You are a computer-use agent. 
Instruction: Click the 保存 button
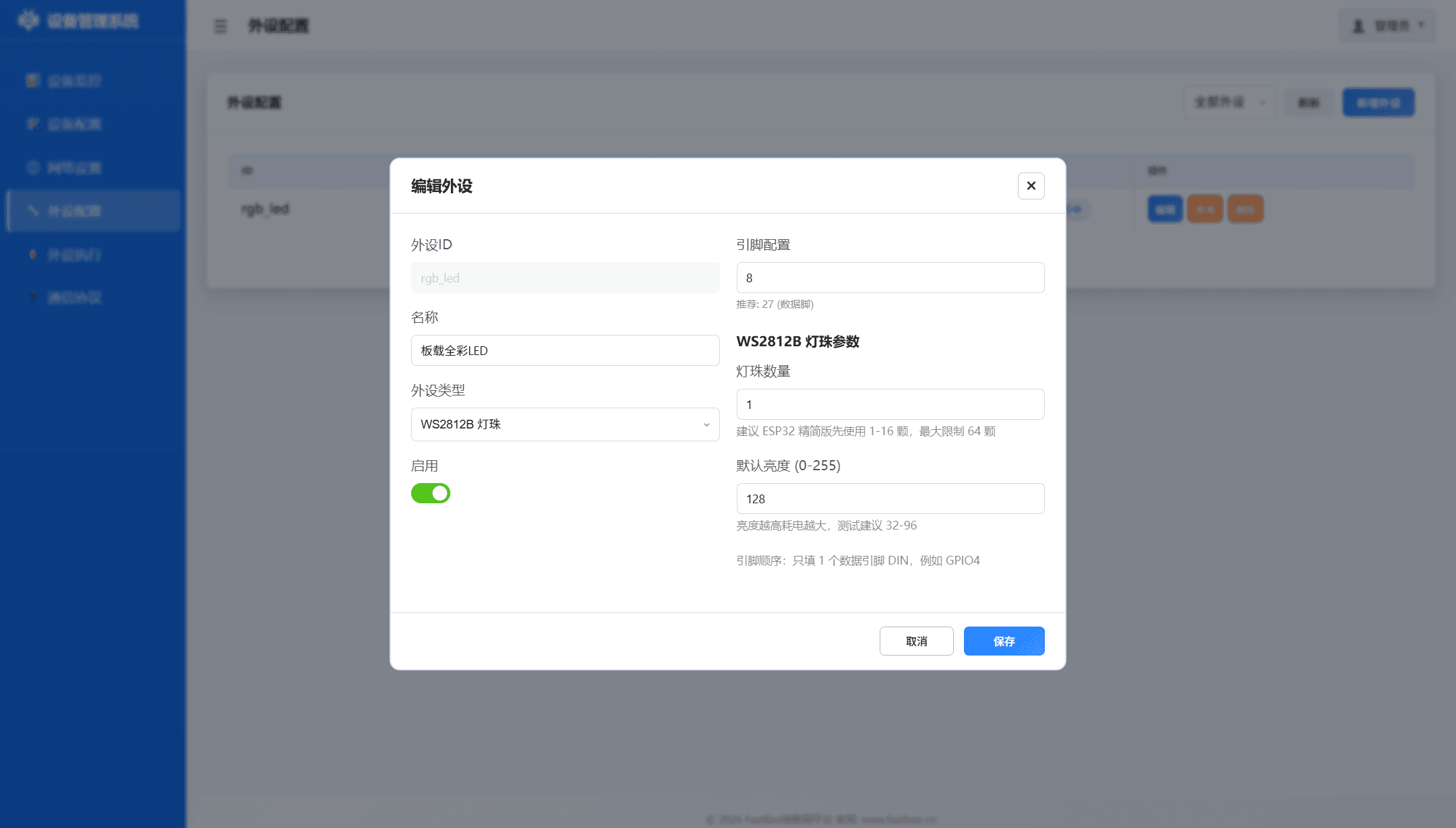1004,641
